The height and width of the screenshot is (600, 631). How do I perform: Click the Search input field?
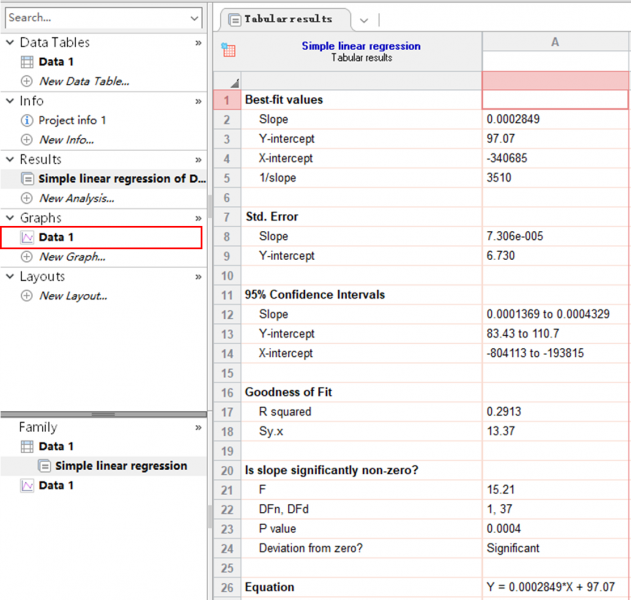coord(95,18)
